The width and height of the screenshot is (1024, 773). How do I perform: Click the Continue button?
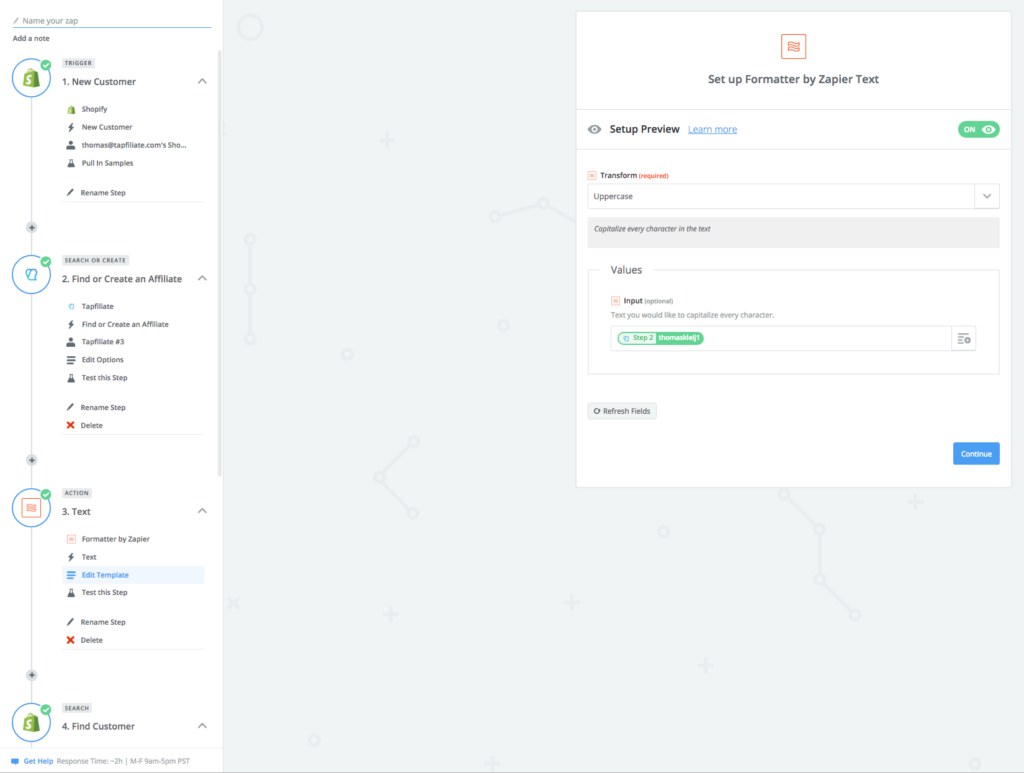click(976, 453)
